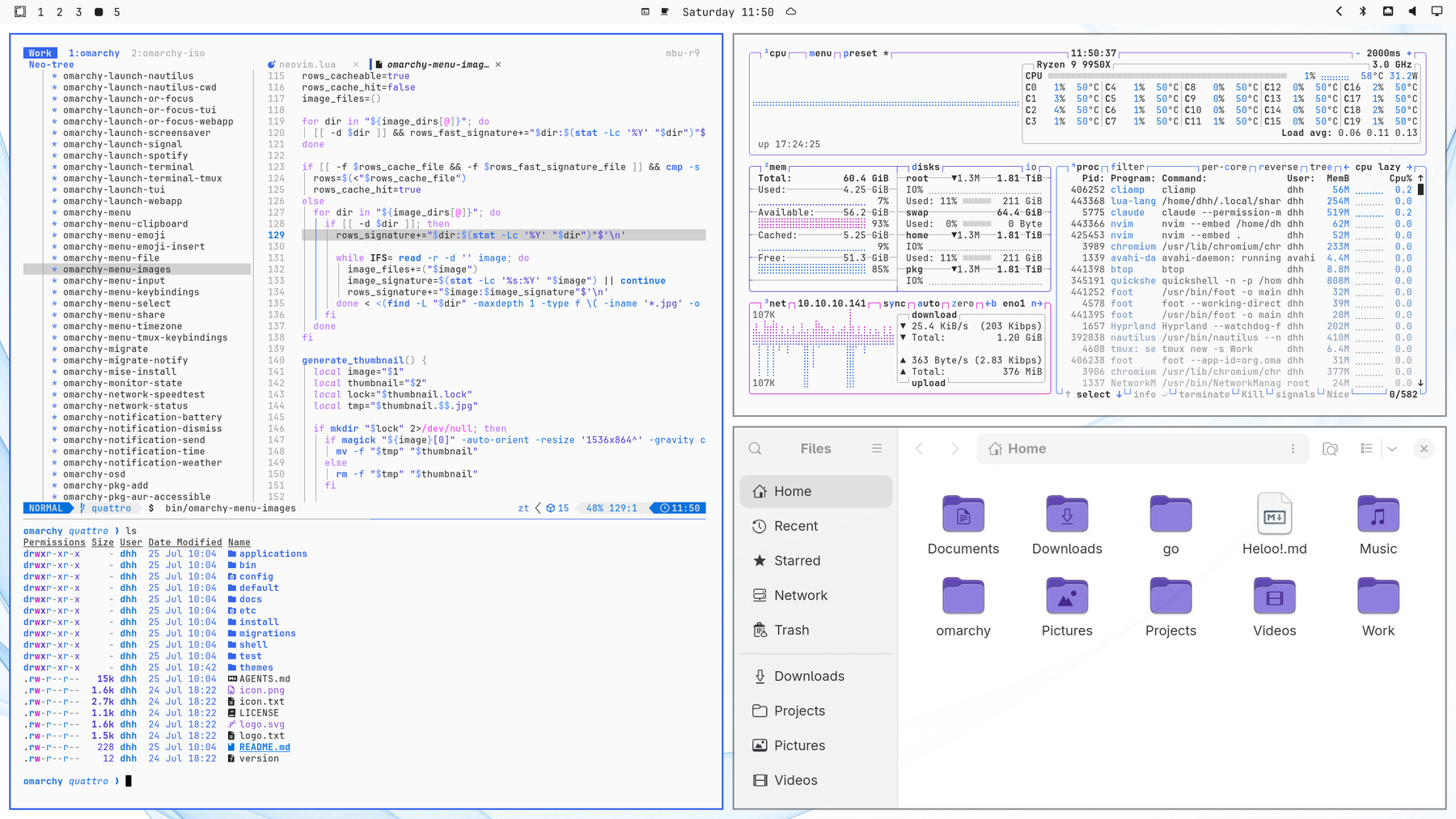Switch to workspace 3
Image resolution: width=1456 pixels, height=819 pixels.
(x=78, y=12)
